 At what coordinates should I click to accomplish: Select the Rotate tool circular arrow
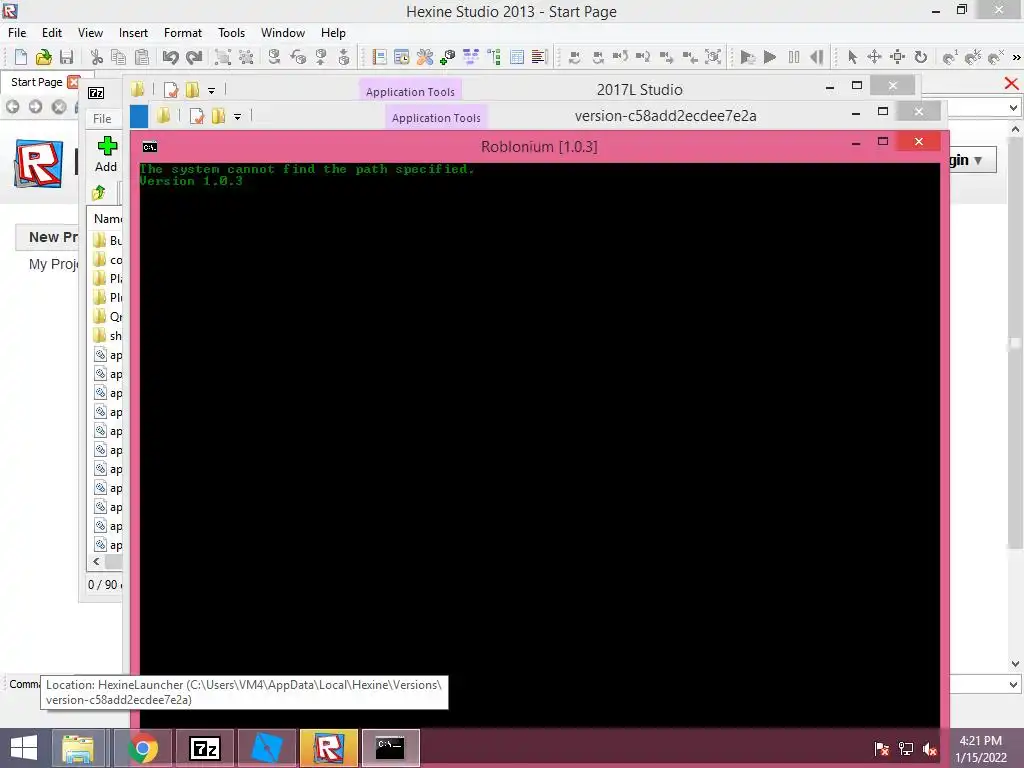pyautogui.click(x=921, y=57)
